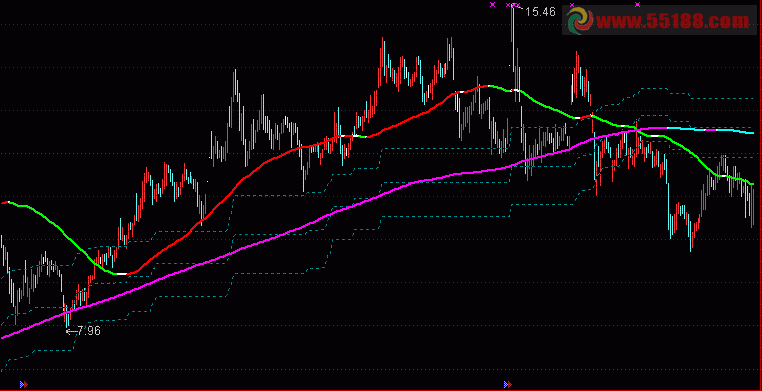Click the blue-red arrow marker below the 15.46 peak
Screen dimensions: 762x391
508,385
